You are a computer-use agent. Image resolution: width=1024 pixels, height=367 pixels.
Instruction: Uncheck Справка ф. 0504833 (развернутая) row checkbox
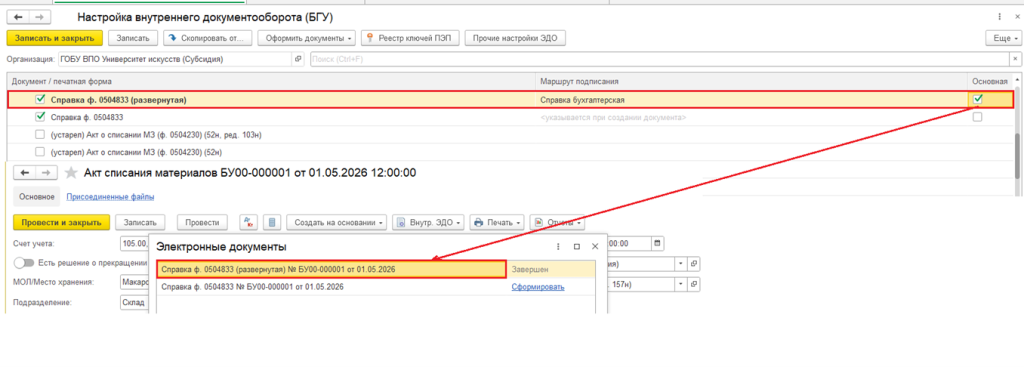click(40, 100)
